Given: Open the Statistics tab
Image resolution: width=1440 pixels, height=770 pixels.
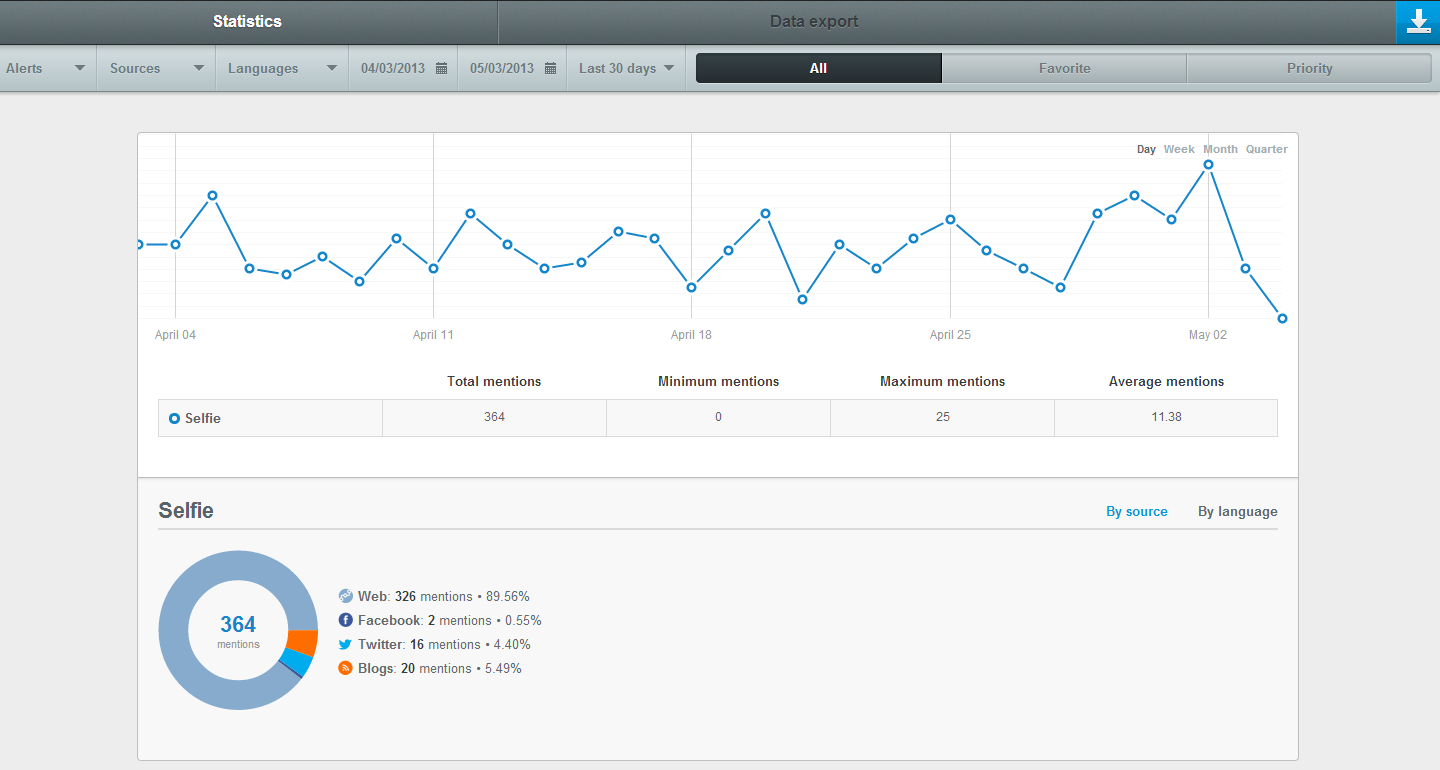Looking at the screenshot, I should pyautogui.click(x=247, y=22).
